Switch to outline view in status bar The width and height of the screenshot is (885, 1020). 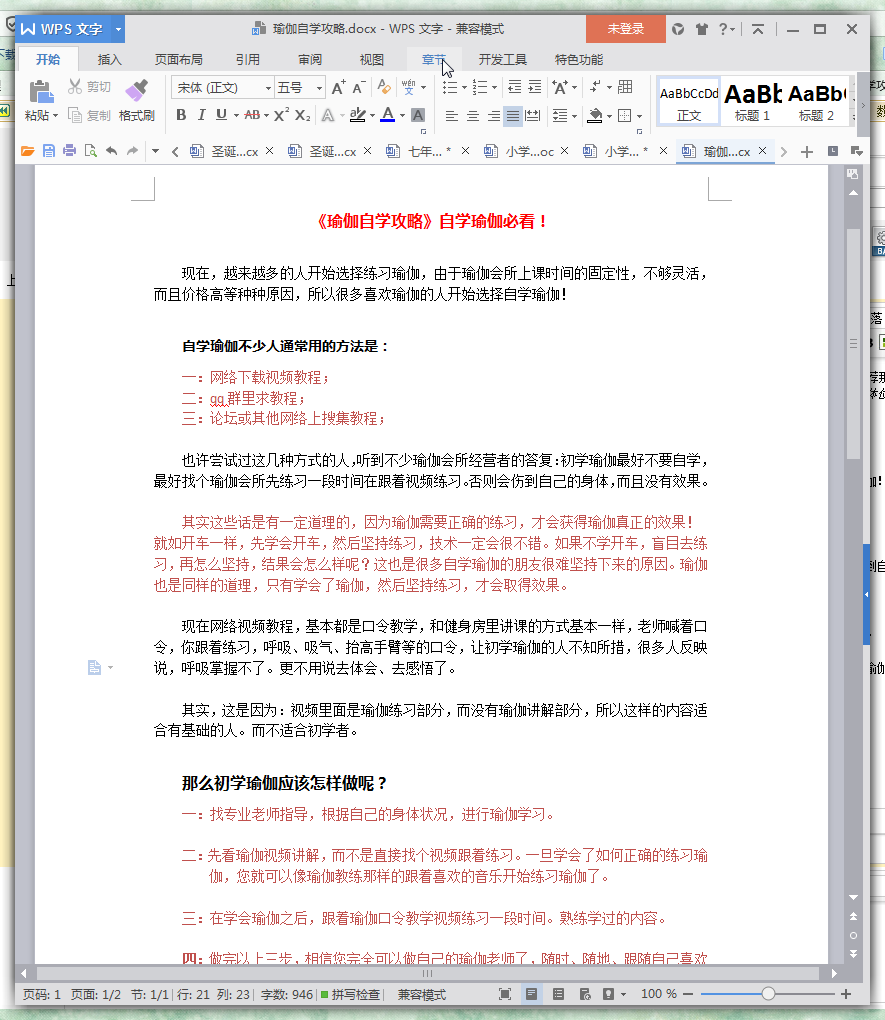[x=558, y=994]
